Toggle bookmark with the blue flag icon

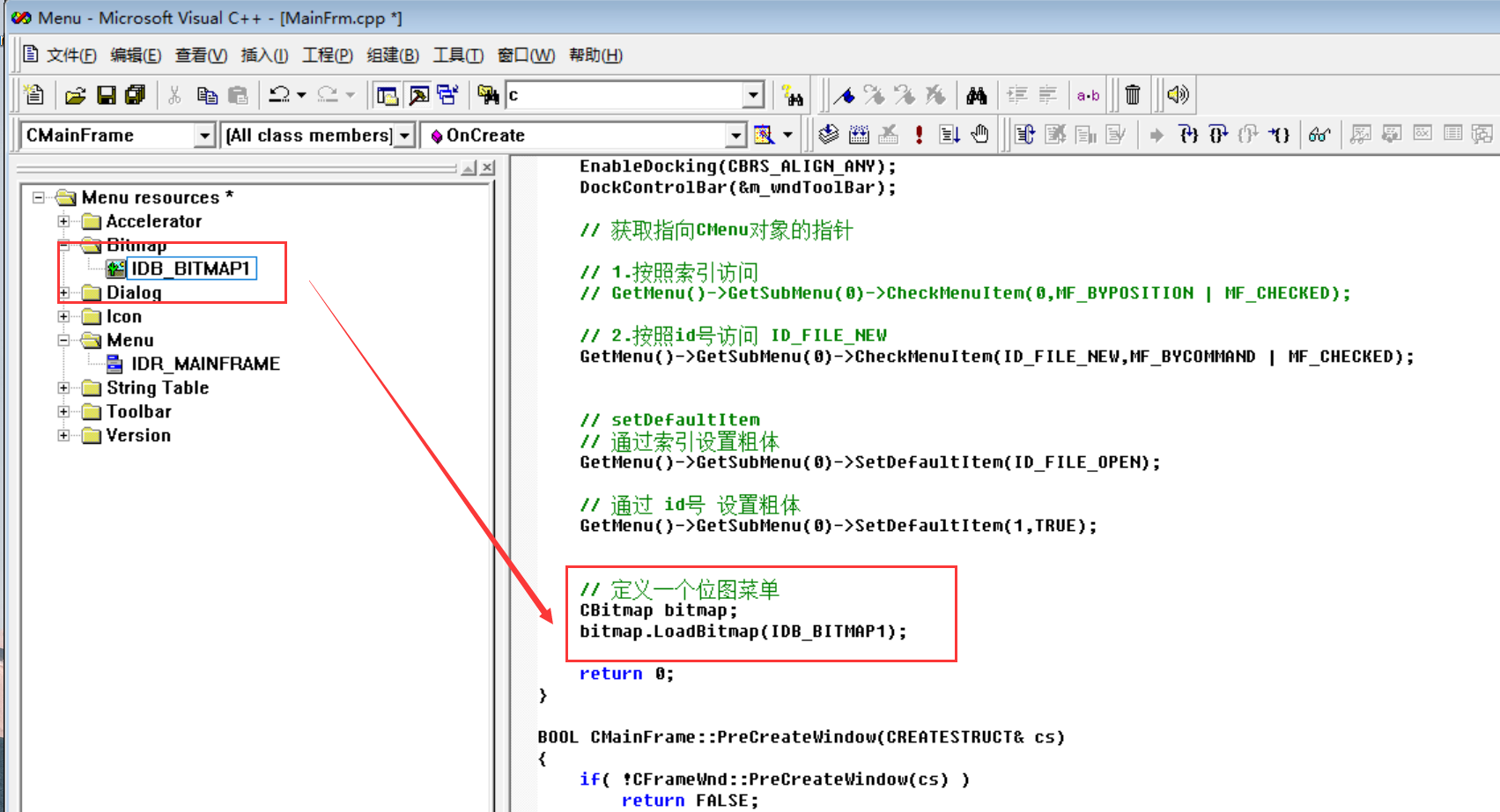844,95
